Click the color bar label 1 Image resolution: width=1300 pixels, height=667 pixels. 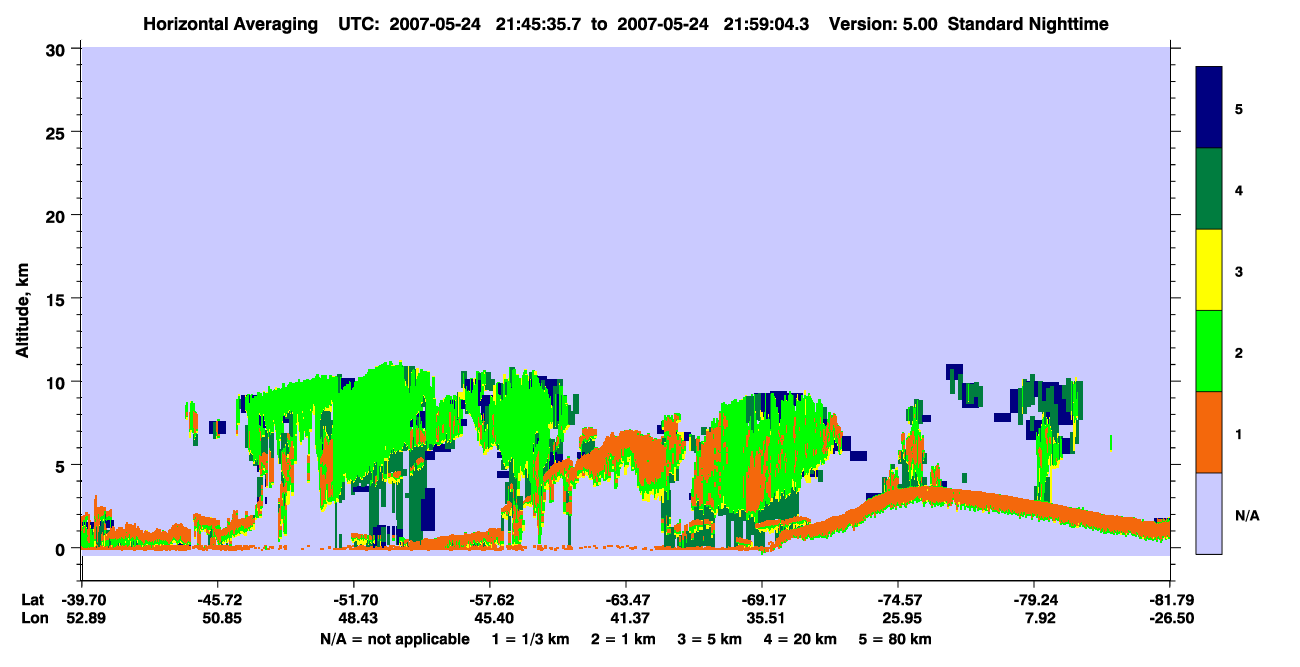(x=1239, y=434)
